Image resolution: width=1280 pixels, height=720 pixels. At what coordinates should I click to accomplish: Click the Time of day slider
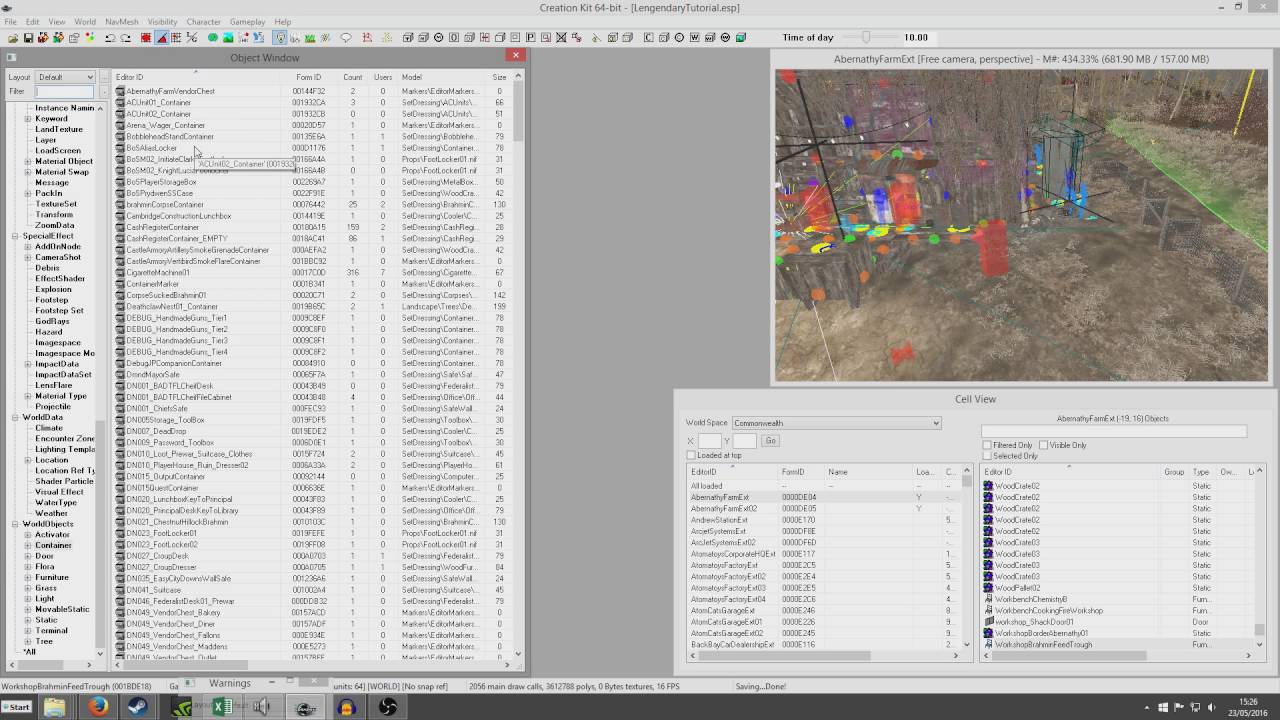point(866,38)
